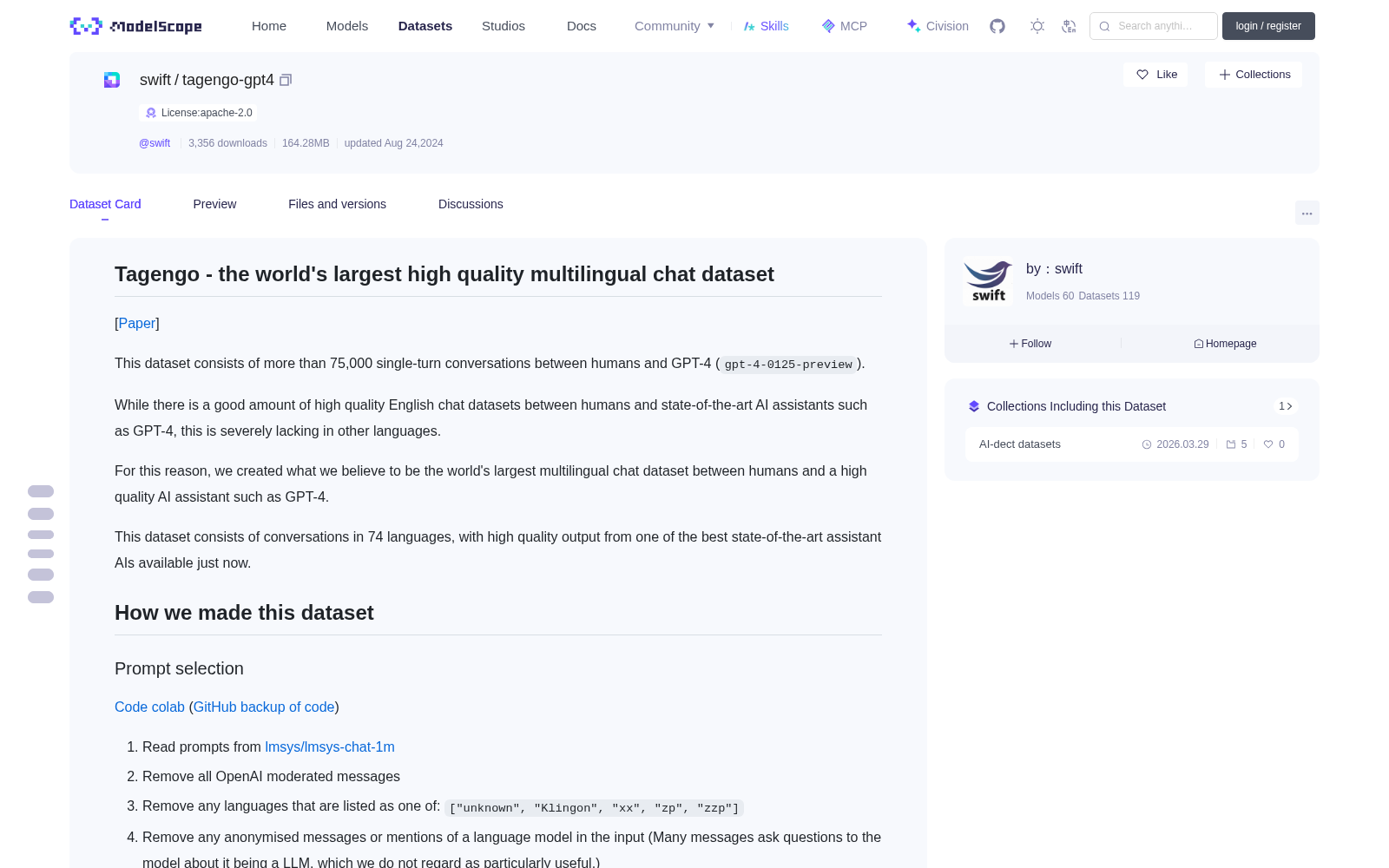Open the AI-dect datasets collection
This screenshot has height=868, width=1389.
click(x=1132, y=444)
